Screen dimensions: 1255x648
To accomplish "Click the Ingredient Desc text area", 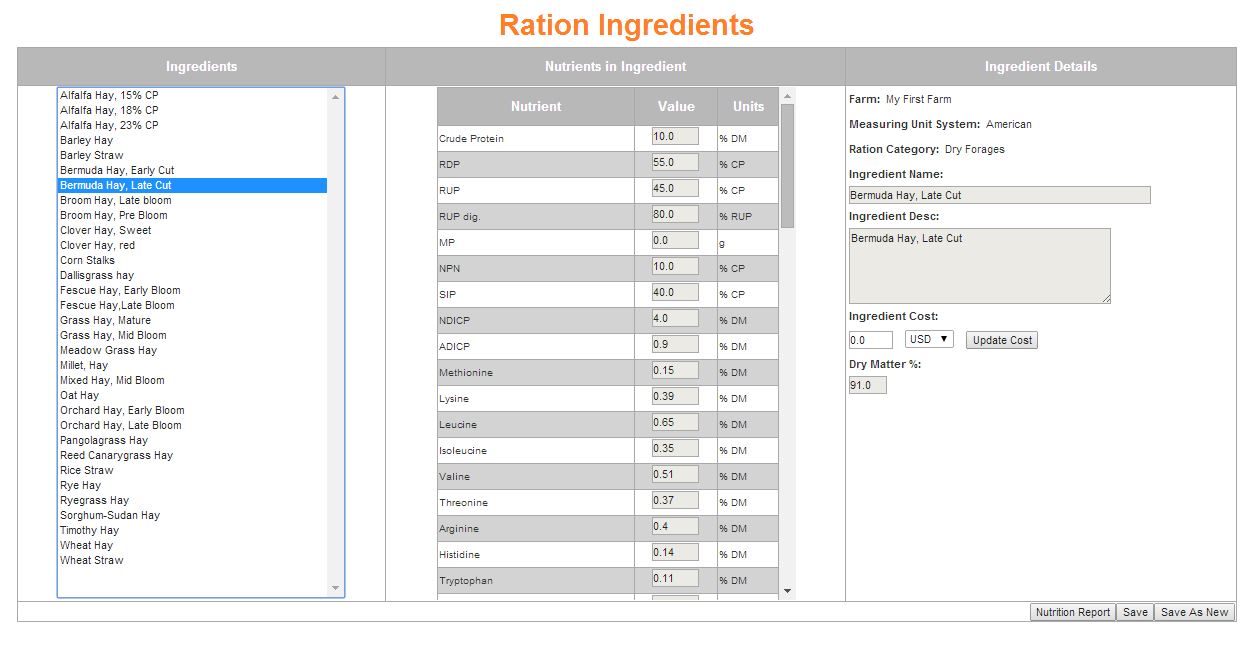I will [x=978, y=265].
